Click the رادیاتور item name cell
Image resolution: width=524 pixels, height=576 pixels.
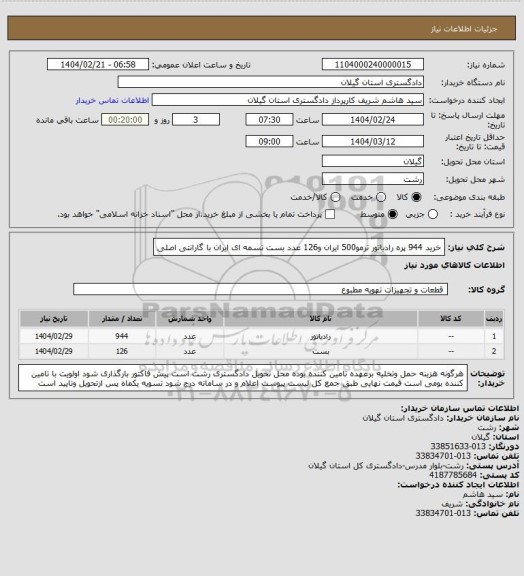tap(320, 336)
